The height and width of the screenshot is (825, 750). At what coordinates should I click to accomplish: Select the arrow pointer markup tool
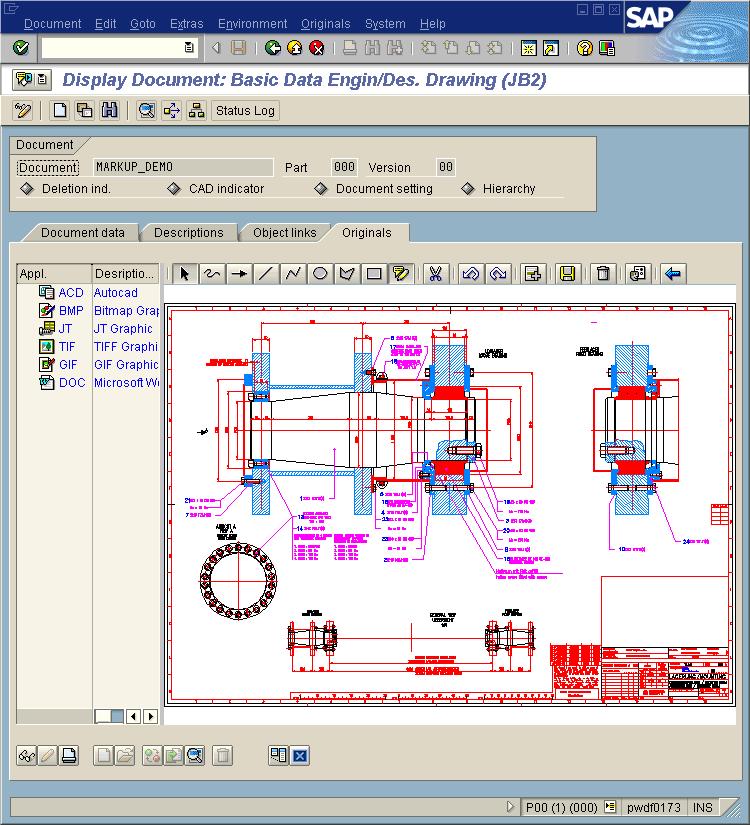185,274
